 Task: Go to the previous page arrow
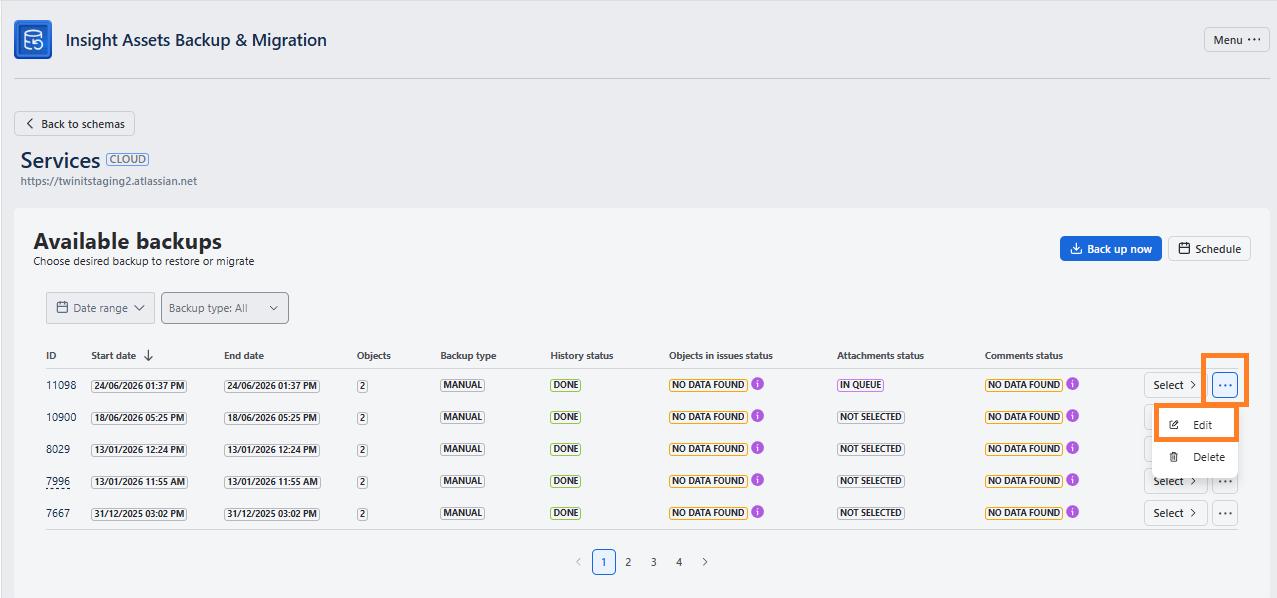click(x=578, y=562)
